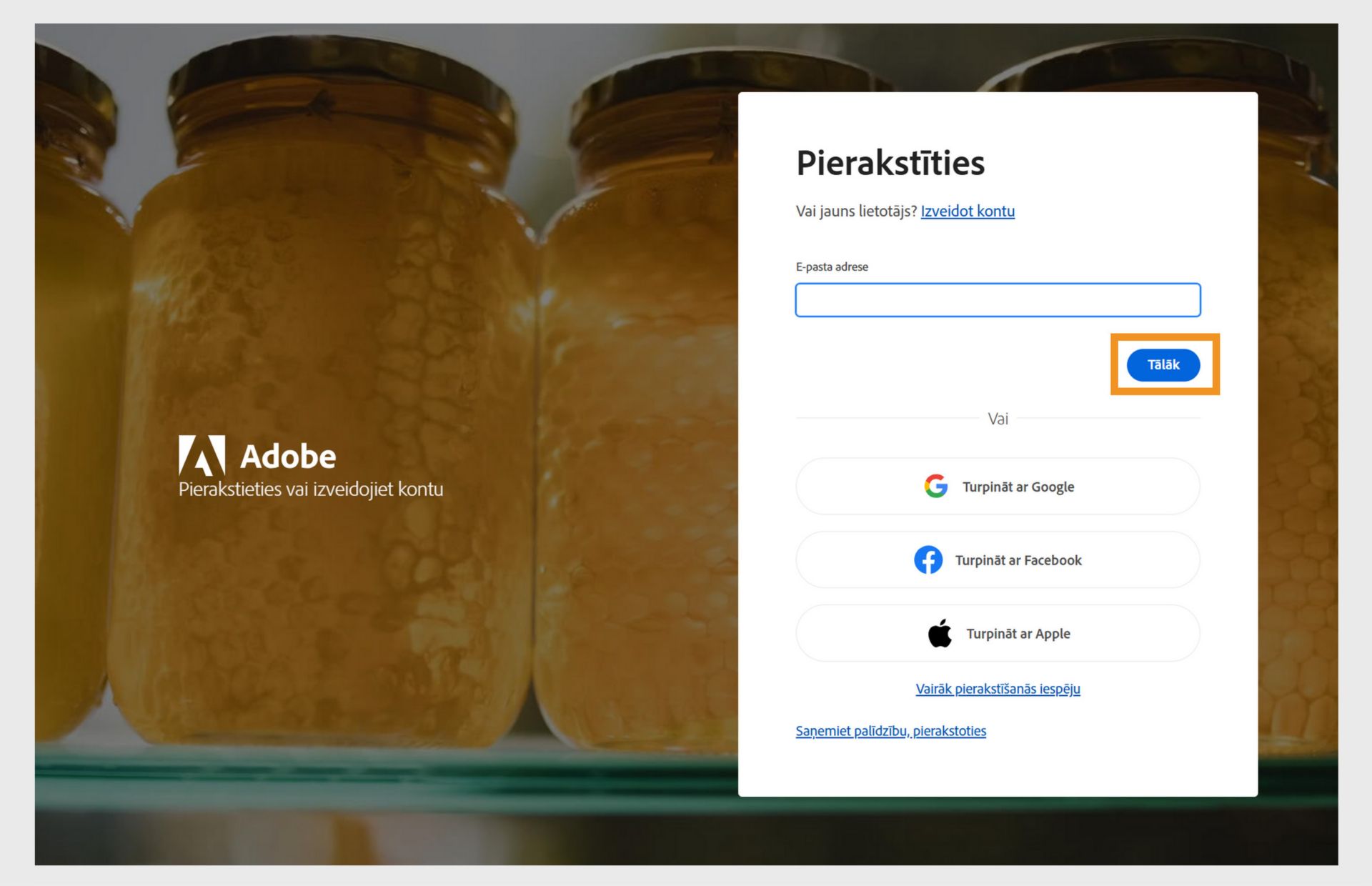Select the Turpināt ar Google text label

pos(1018,487)
